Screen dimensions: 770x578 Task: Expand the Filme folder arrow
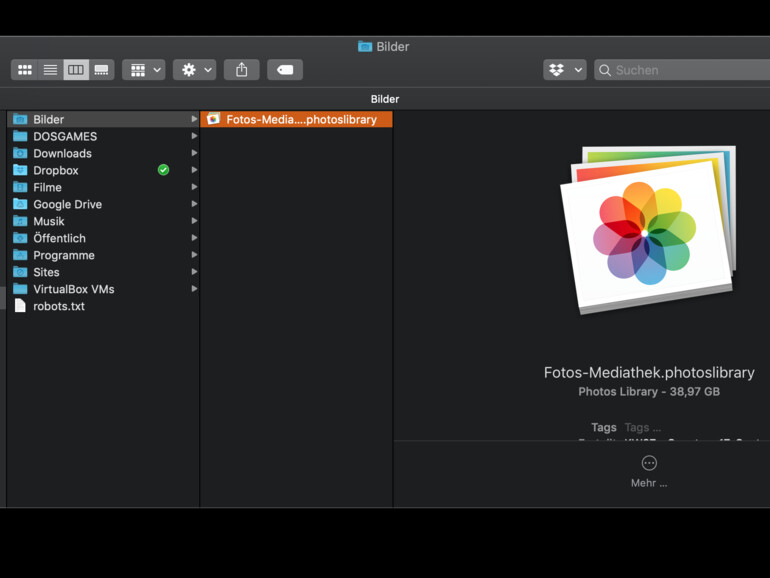(x=194, y=187)
